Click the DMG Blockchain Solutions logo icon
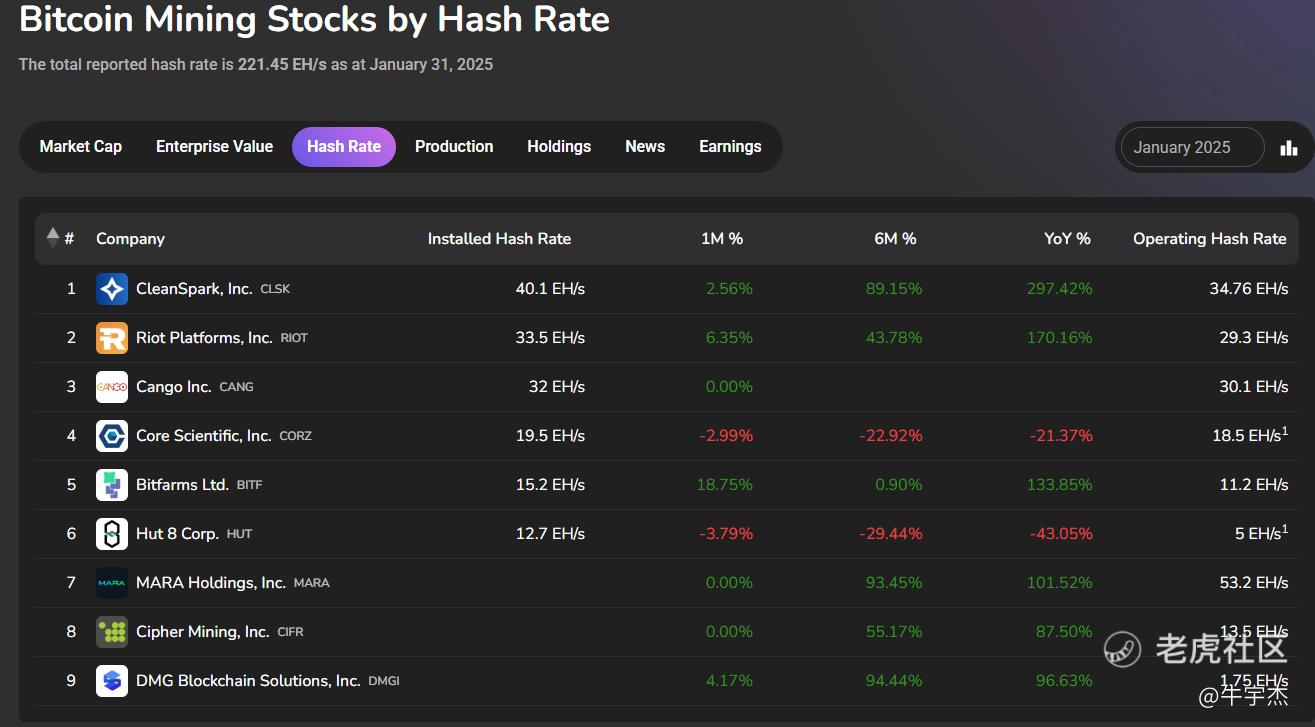 pyautogui.click(x=112, y=681)
